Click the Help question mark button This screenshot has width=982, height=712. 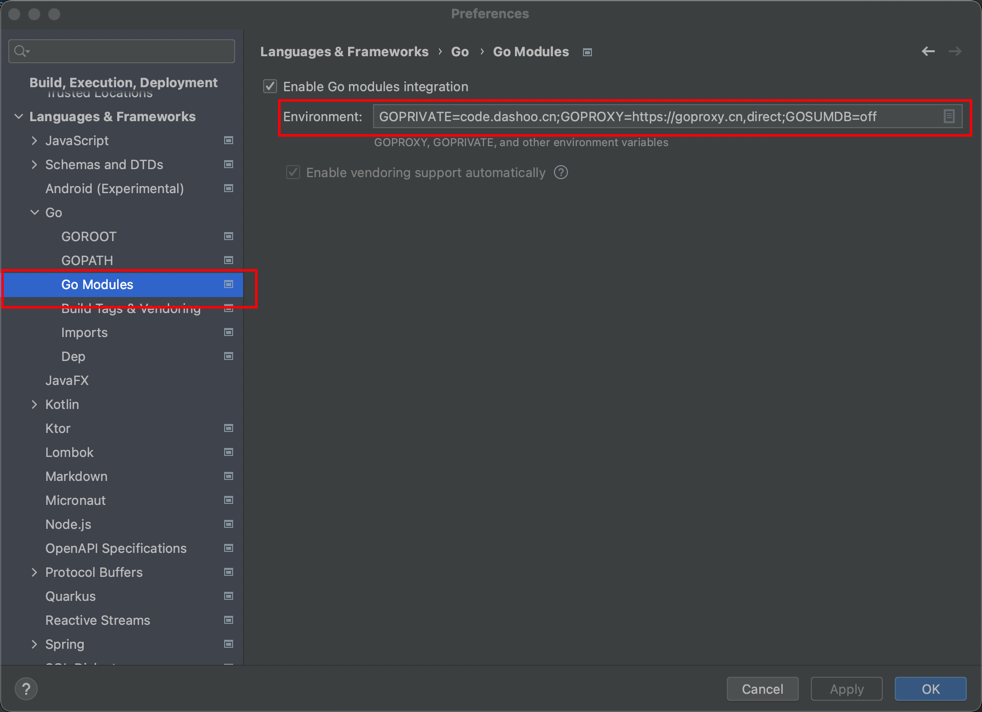pyautogui.click(x=26, y=688)
